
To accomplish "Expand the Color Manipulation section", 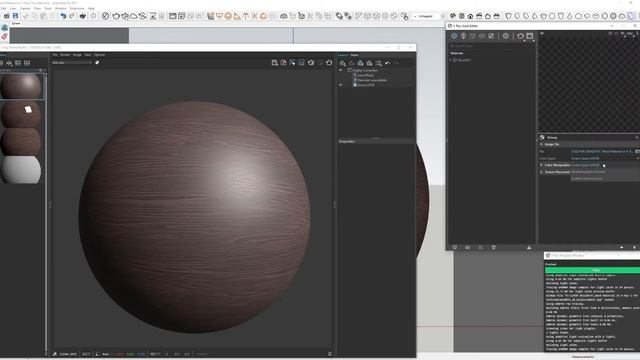I will click(542, 165).
